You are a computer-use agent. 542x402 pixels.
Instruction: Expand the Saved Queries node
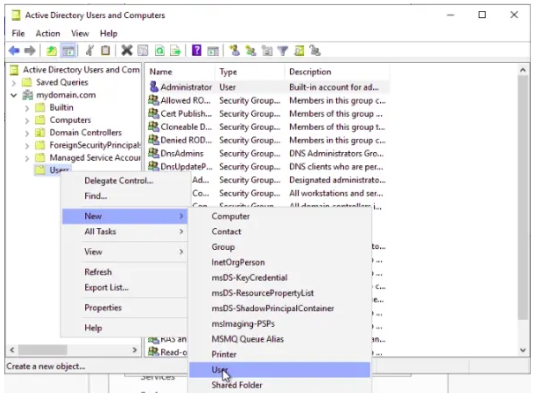13,83
